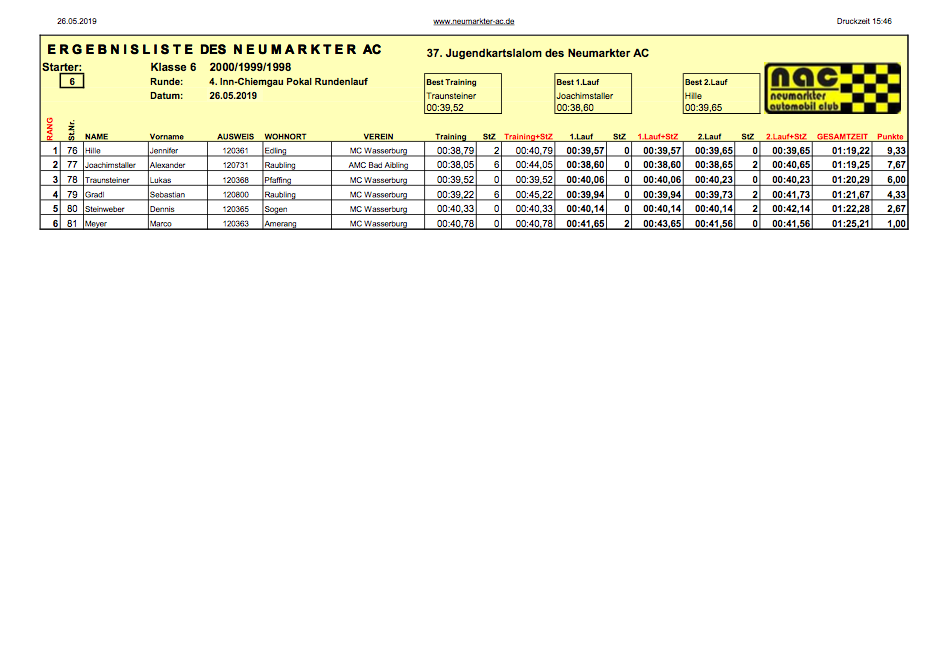Click the name Meyer
The width and height of the screenshot is (946, 667).
click(x=96, y=224)
